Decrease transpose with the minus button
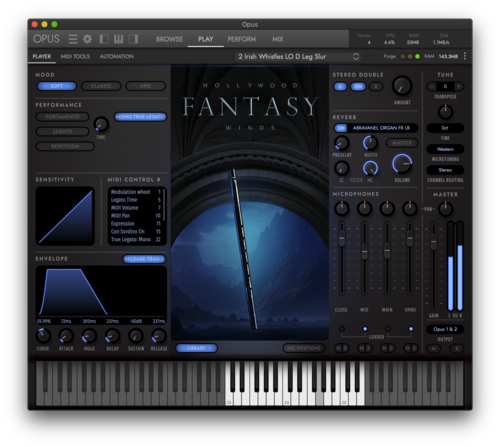Viewport: 500px width, 447px height. [x=432, y=87]
